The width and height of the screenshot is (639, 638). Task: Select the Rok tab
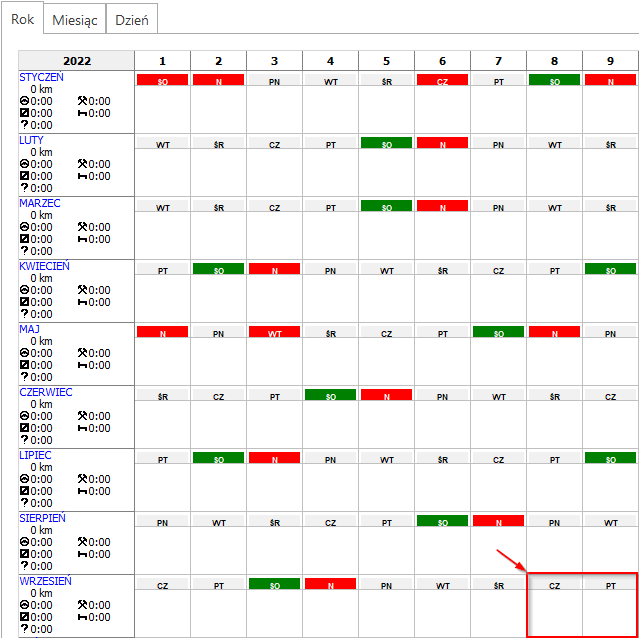tap(24, 19)
